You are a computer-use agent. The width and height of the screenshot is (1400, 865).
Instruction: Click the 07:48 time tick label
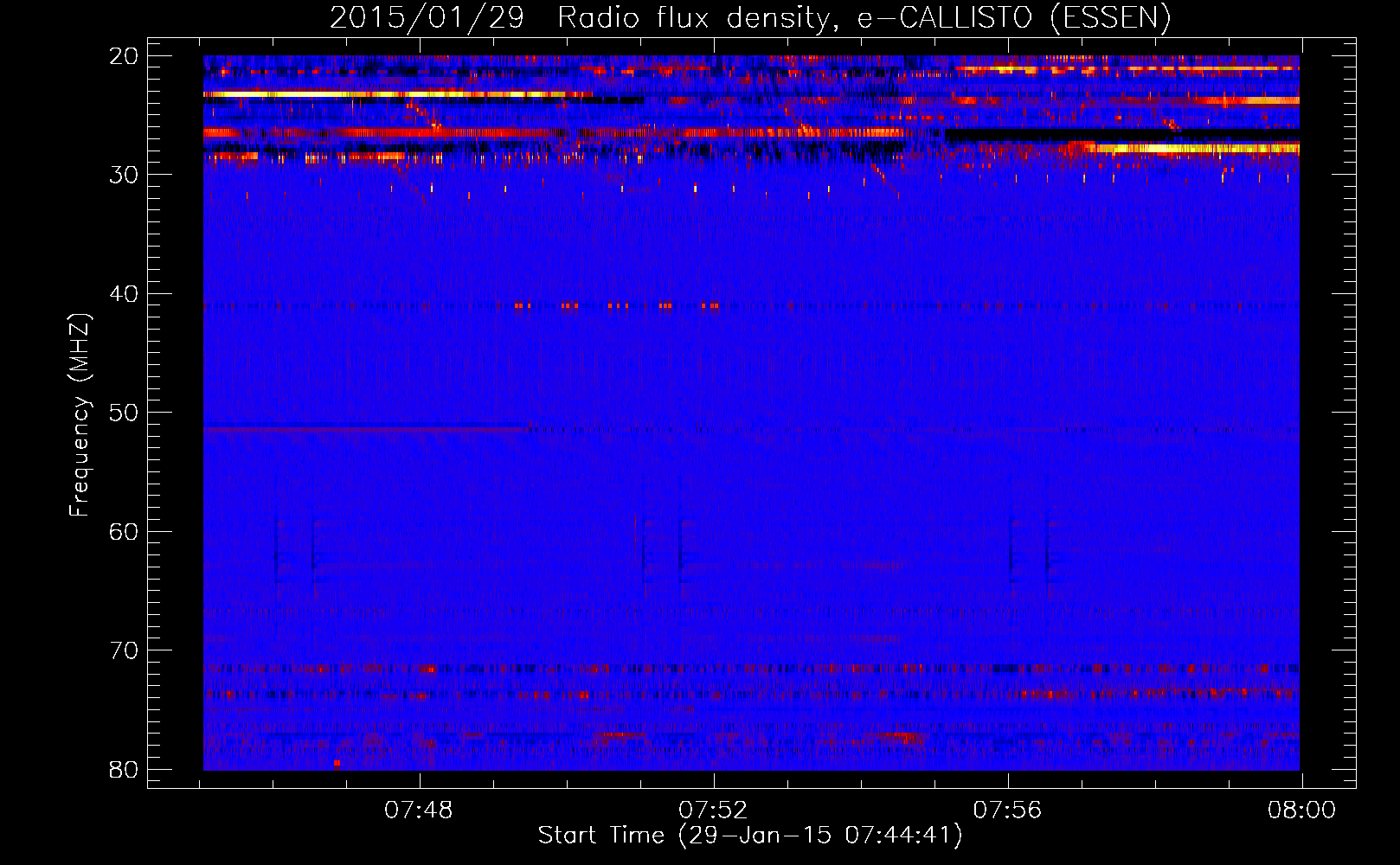[420, 811]
